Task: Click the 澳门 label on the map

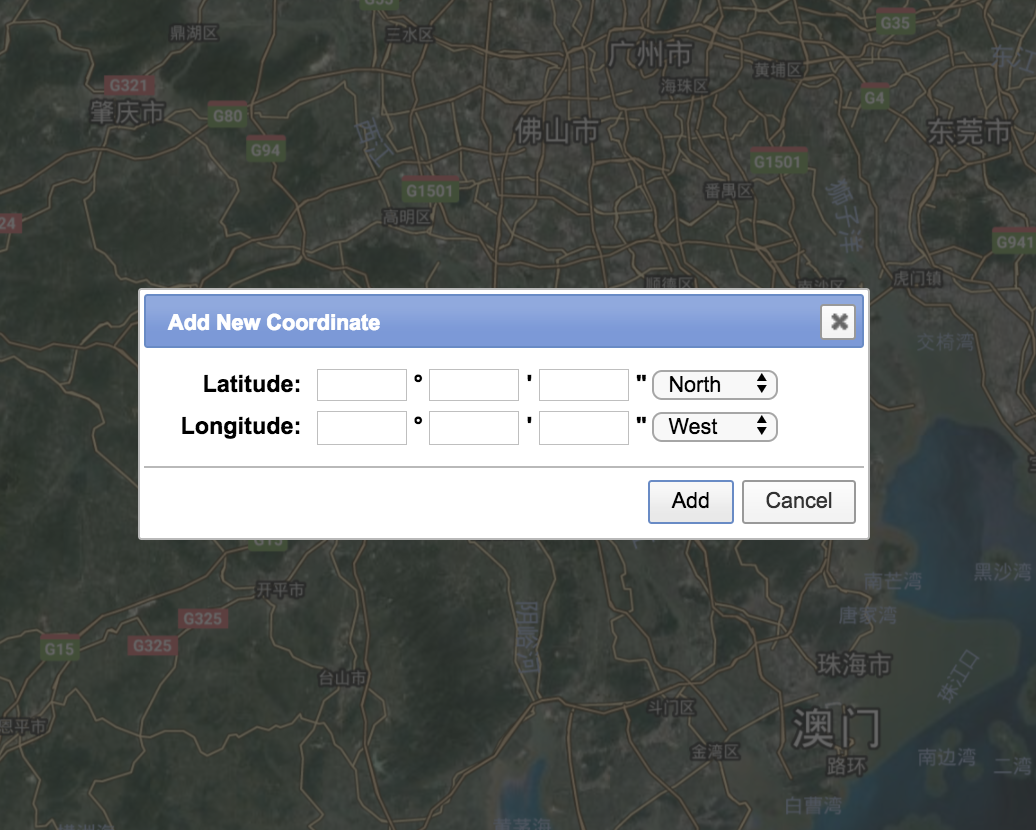Action: point(836,727)
